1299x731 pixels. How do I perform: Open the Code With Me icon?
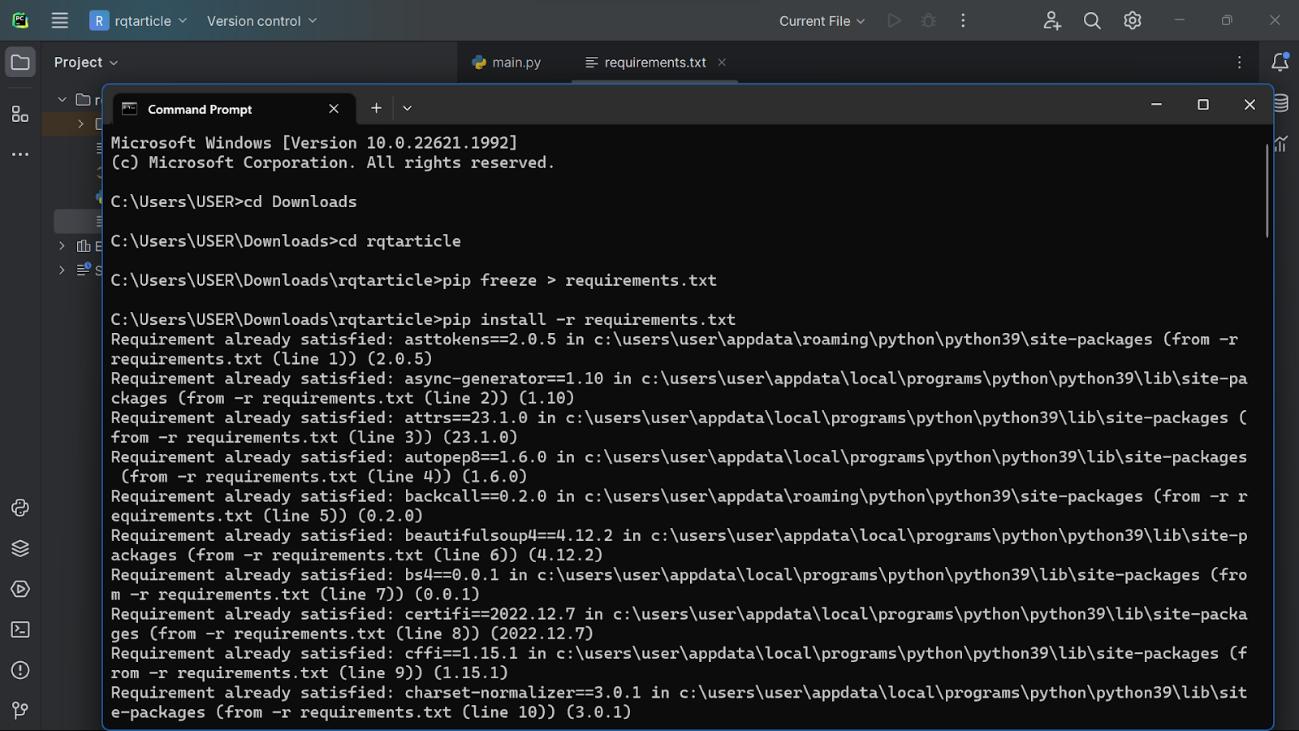[1052, 20]
